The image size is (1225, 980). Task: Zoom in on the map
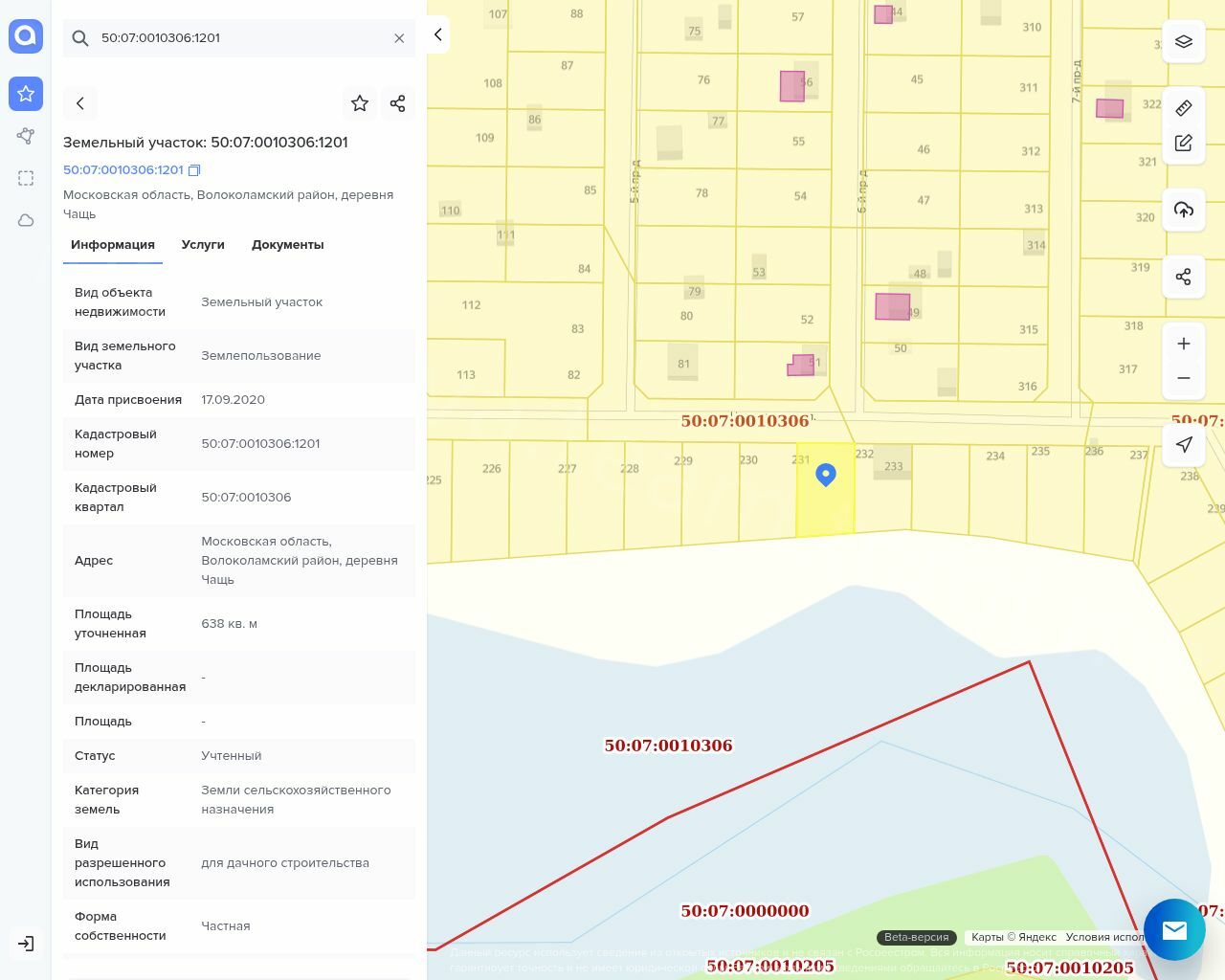[1184, 344]
